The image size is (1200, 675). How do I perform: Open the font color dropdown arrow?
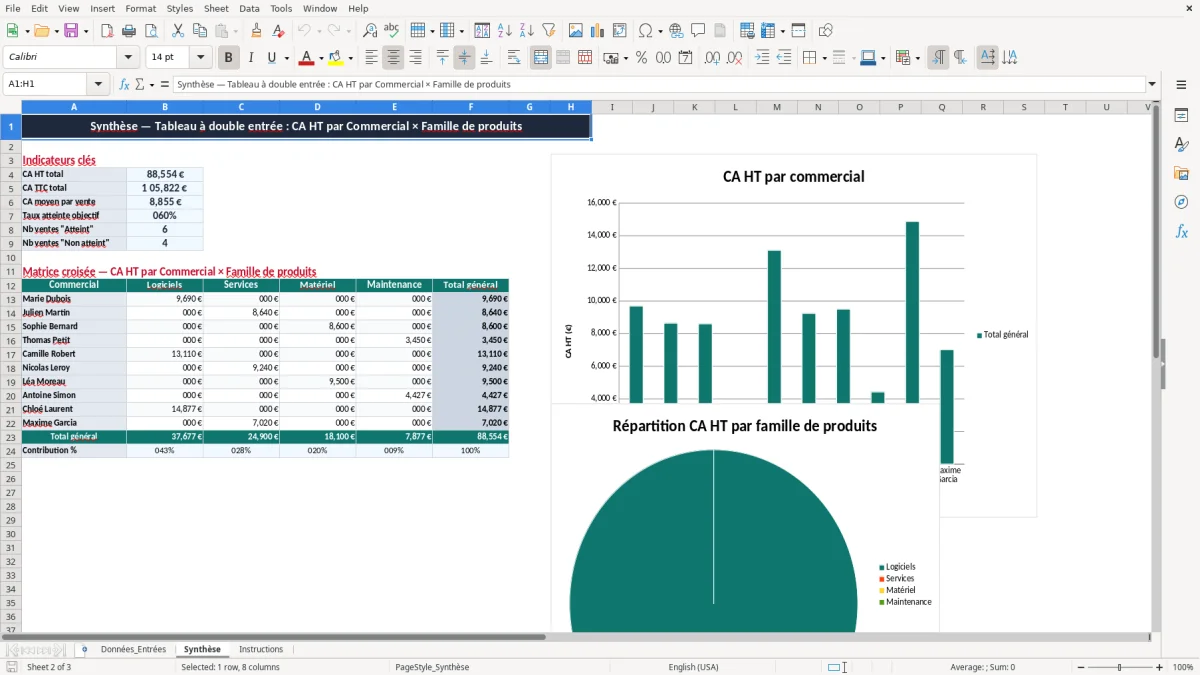pos(321,58)
